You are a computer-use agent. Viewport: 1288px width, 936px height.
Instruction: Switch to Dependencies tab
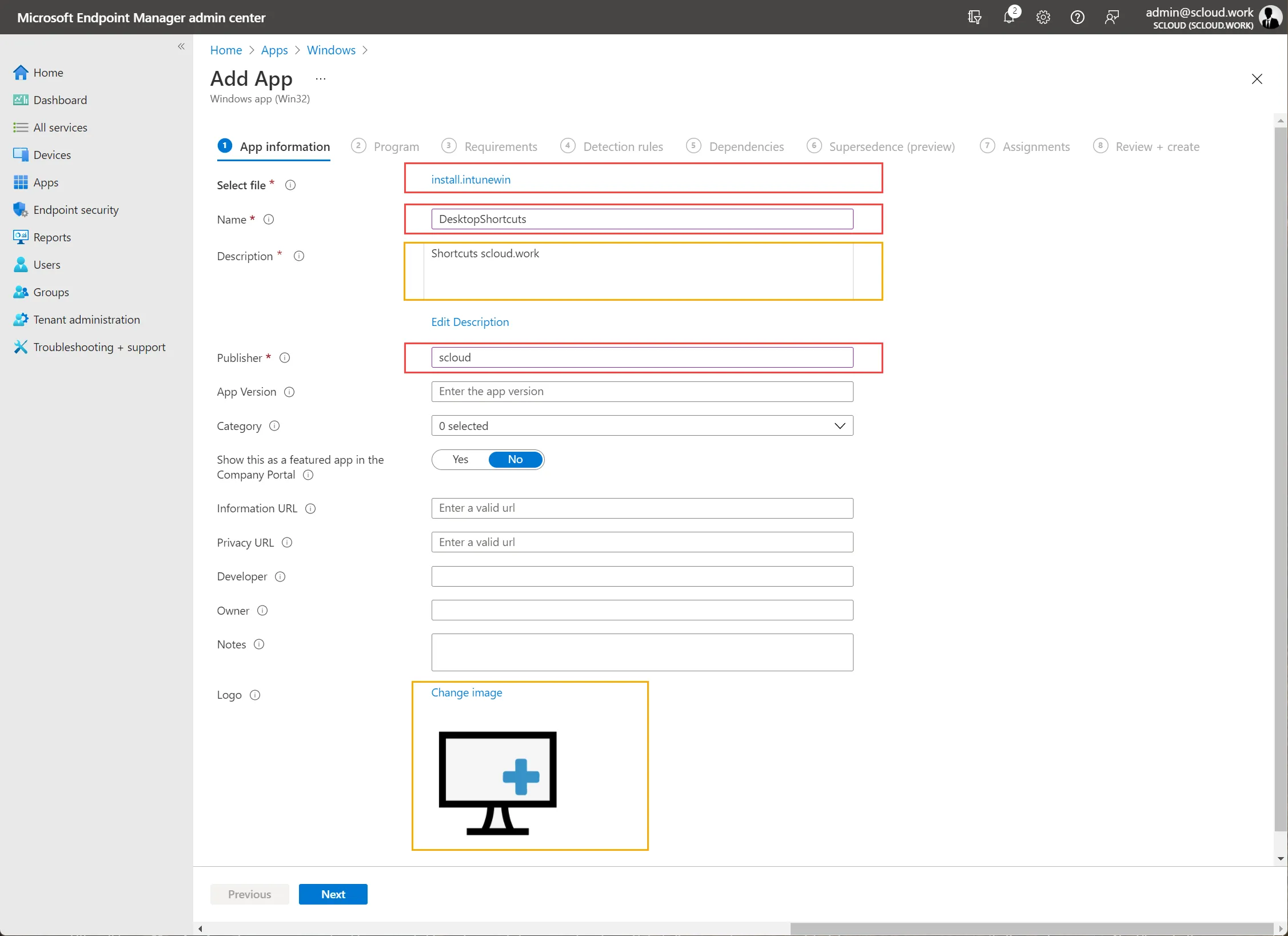point(735,147)
